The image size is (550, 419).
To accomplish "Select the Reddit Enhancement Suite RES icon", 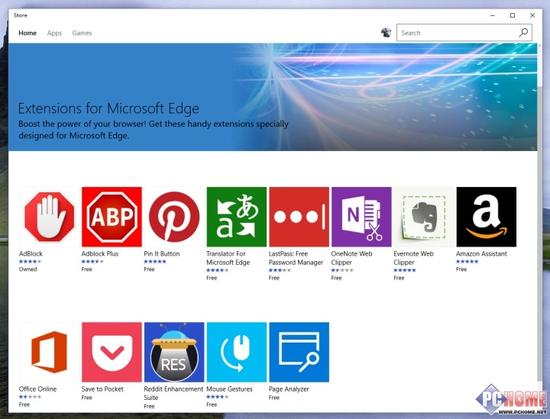I will 174,352.
